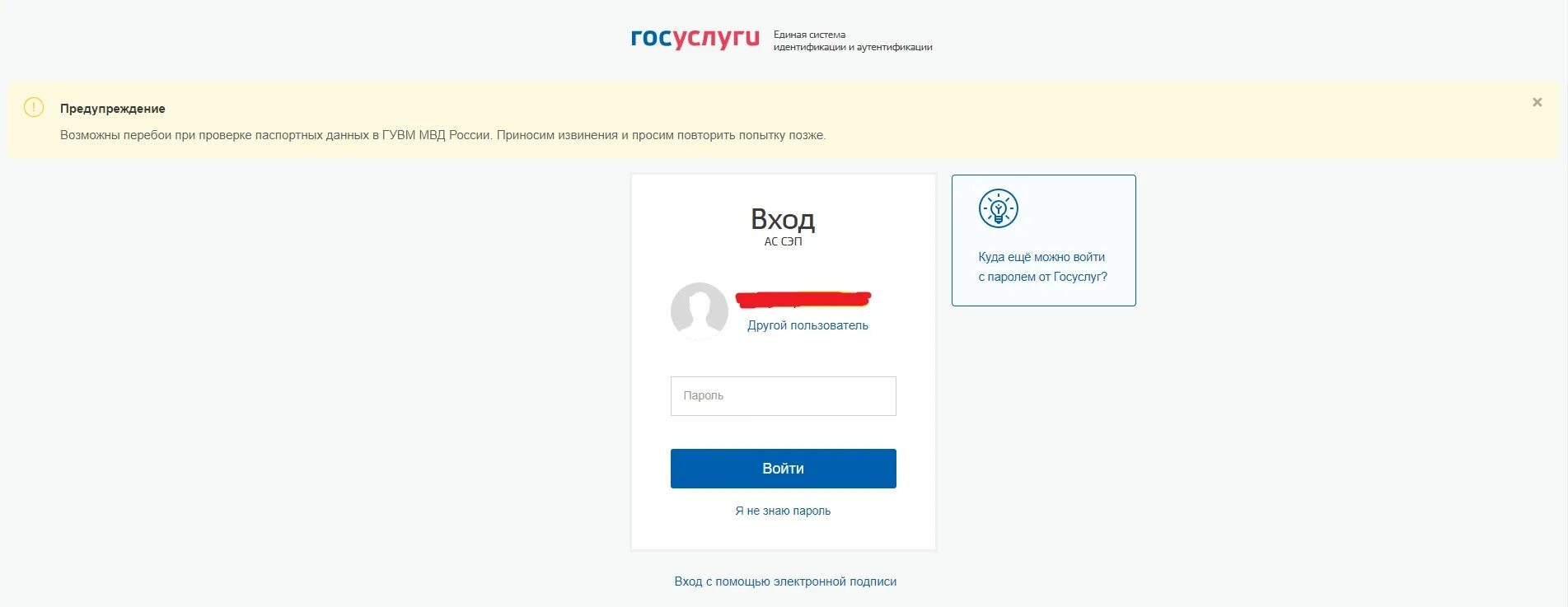1568x607 pixels.
Task: Click the 'АС СЭП' label
Action: pos(783,241)
